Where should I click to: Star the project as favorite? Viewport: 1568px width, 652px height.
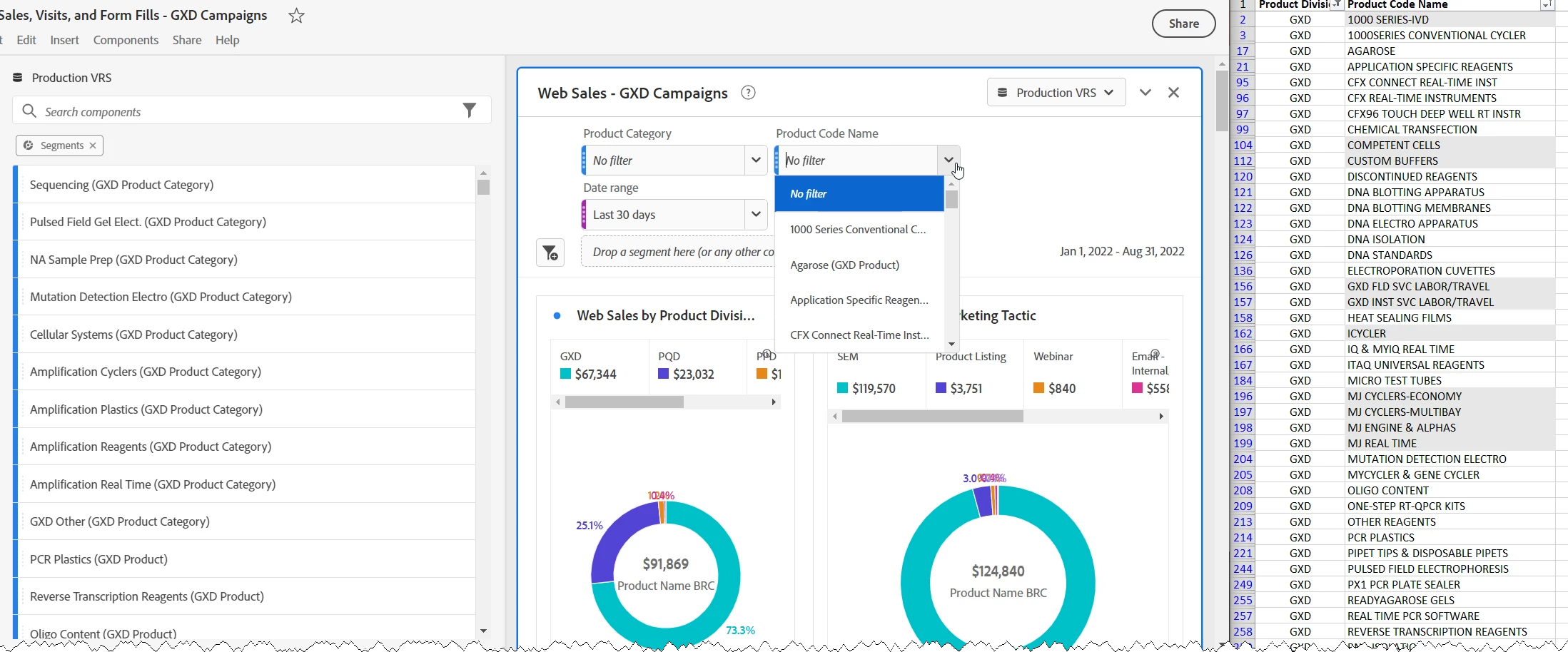pos(296,16)
